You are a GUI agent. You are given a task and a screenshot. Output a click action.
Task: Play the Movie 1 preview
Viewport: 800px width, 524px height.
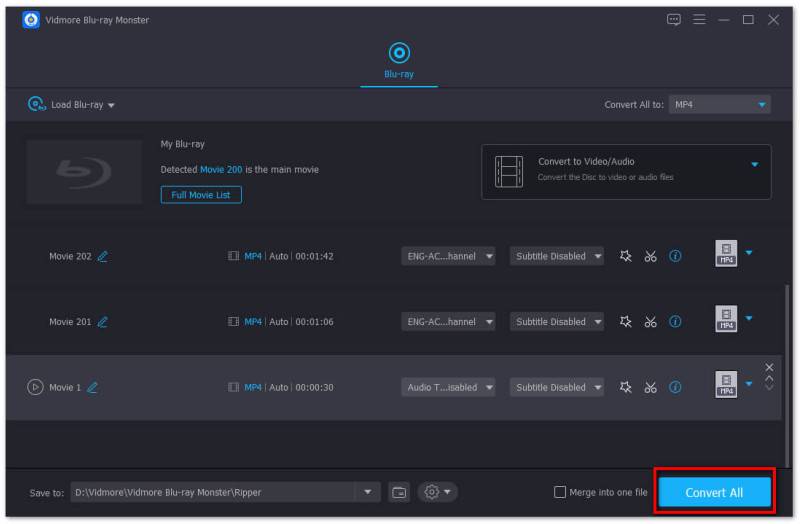35,387
